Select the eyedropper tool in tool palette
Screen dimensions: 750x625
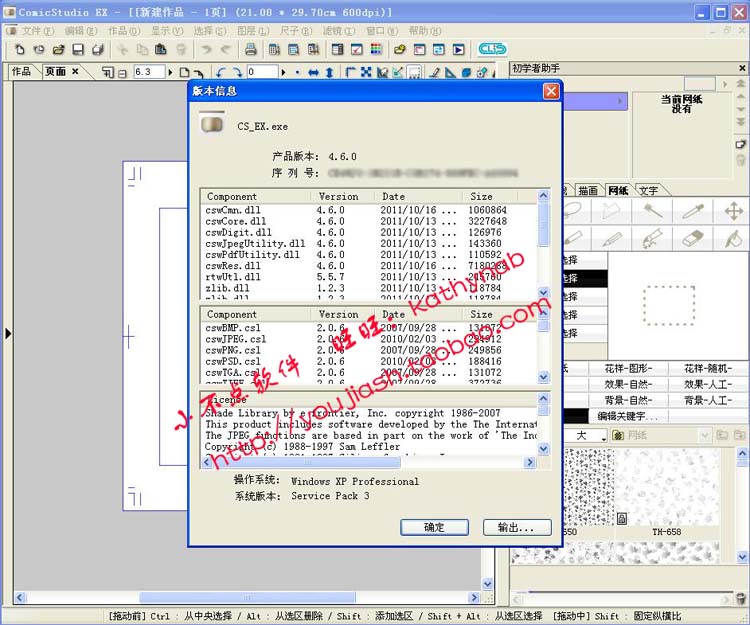point(693,211)
